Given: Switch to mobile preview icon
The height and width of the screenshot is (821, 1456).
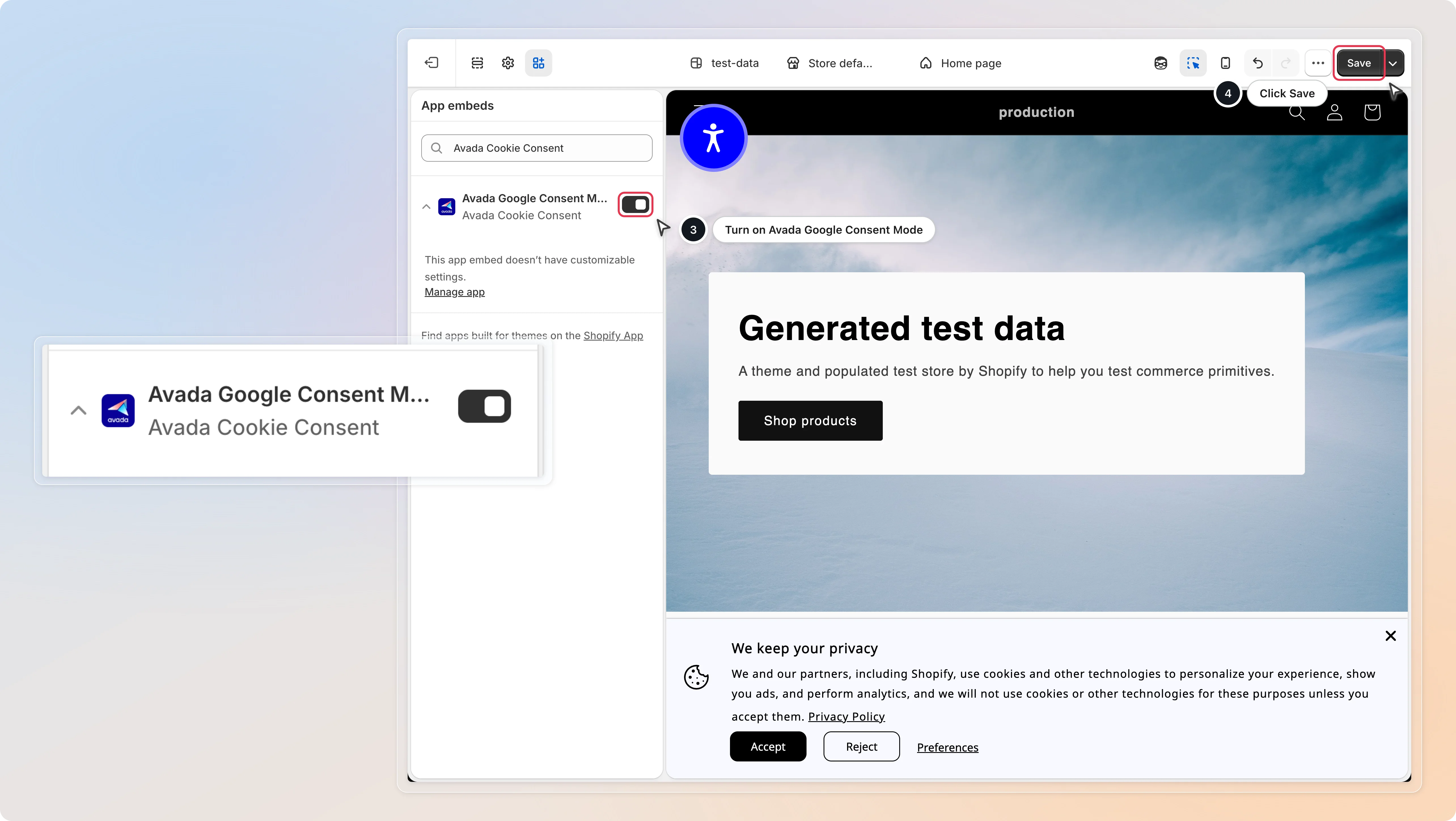Looking at the screenshot, I should (x=1226, y=63).
